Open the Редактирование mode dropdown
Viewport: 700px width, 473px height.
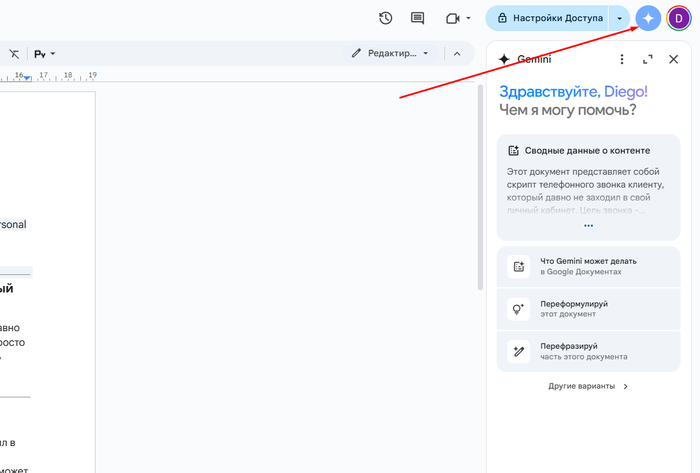tap(390, 54)
